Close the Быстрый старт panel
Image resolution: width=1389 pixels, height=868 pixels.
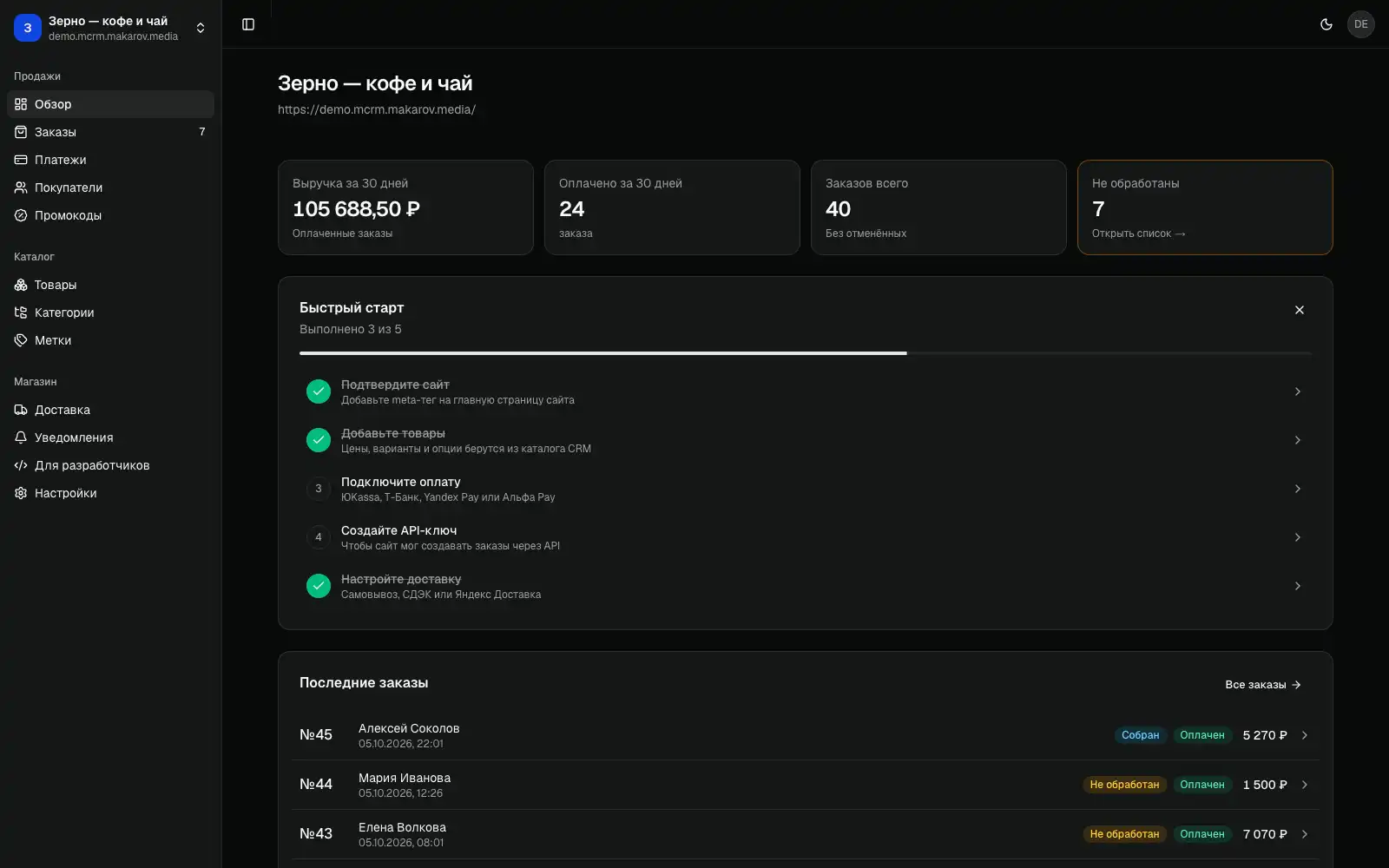click(x=1300, y=310)
